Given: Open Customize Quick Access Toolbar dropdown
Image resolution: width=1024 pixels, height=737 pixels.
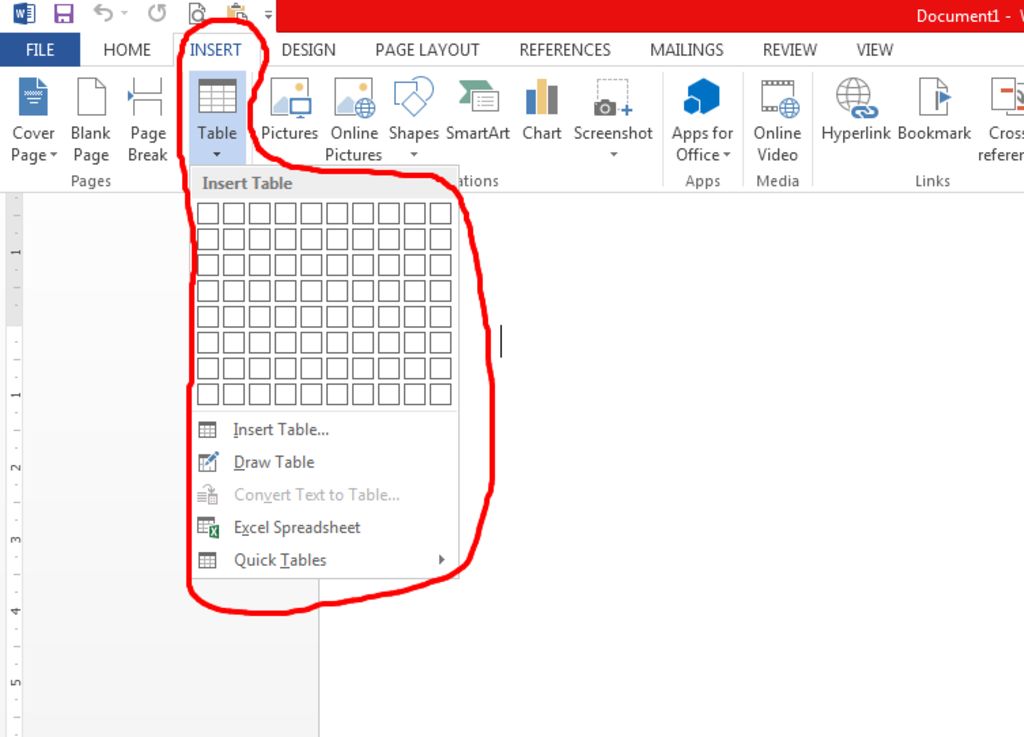Looking at the screenshot, I should pos(268,14).
